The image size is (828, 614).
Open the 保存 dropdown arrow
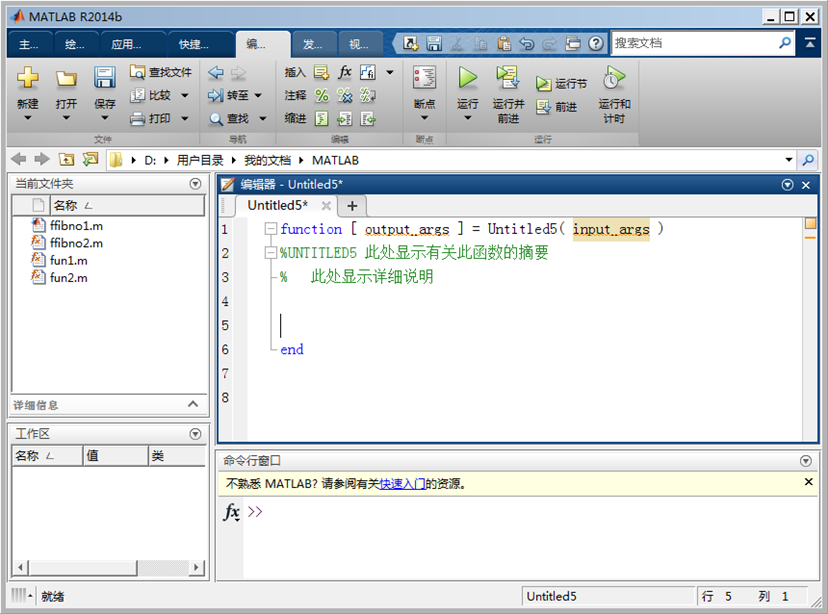(105, 118)
